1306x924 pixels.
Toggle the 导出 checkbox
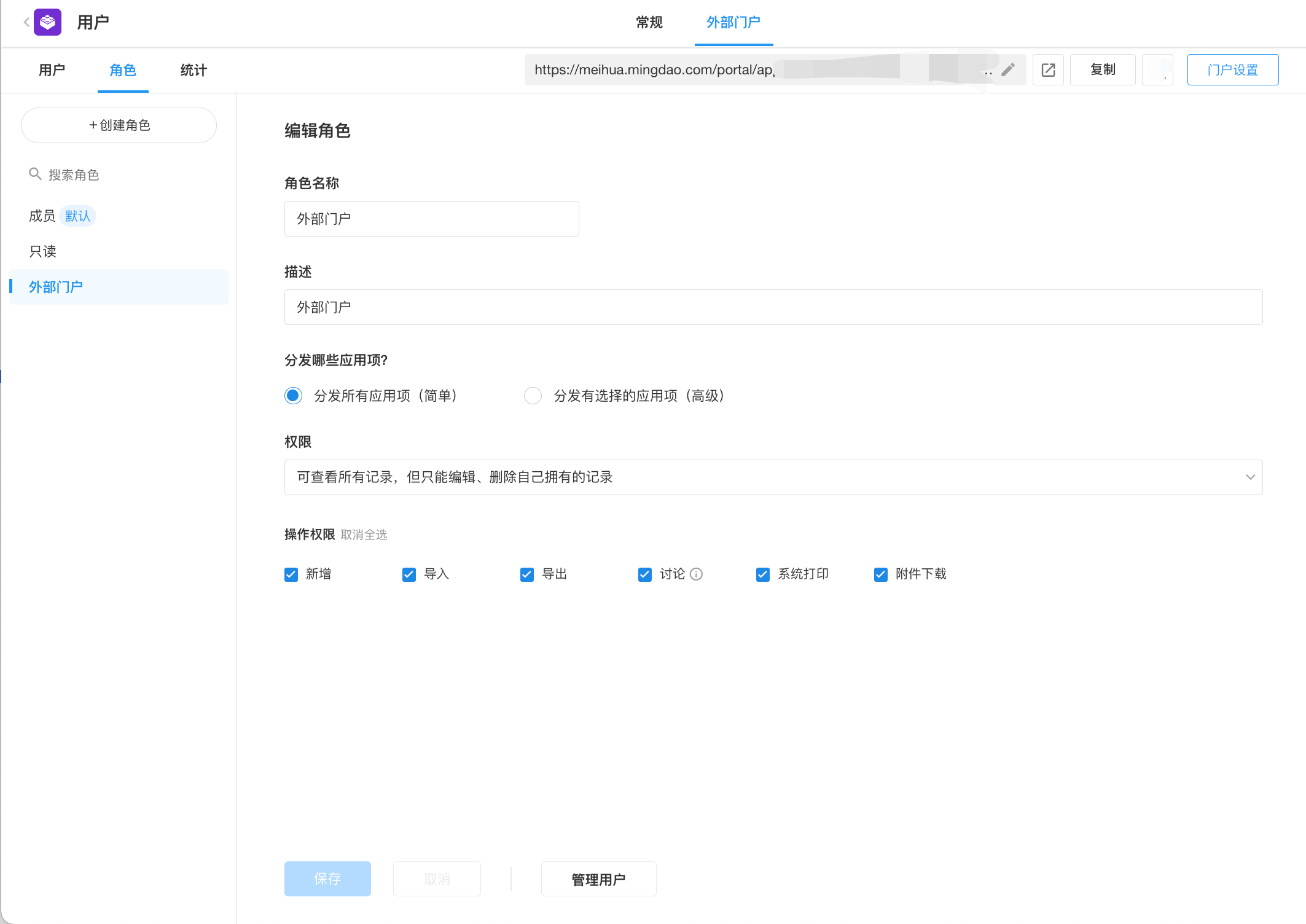coord(527,574)
